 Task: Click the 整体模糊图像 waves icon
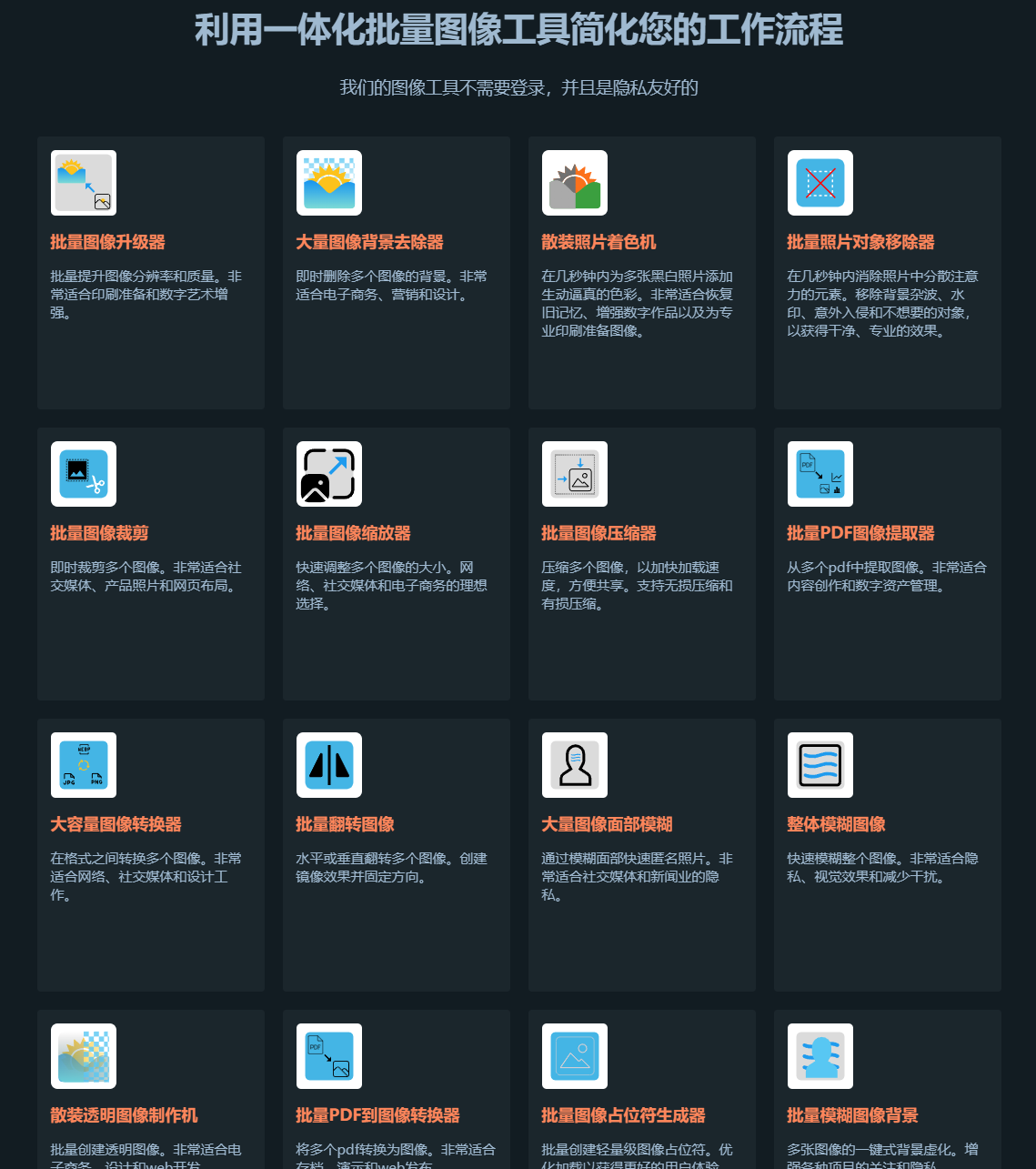click(x=820, y=765)
